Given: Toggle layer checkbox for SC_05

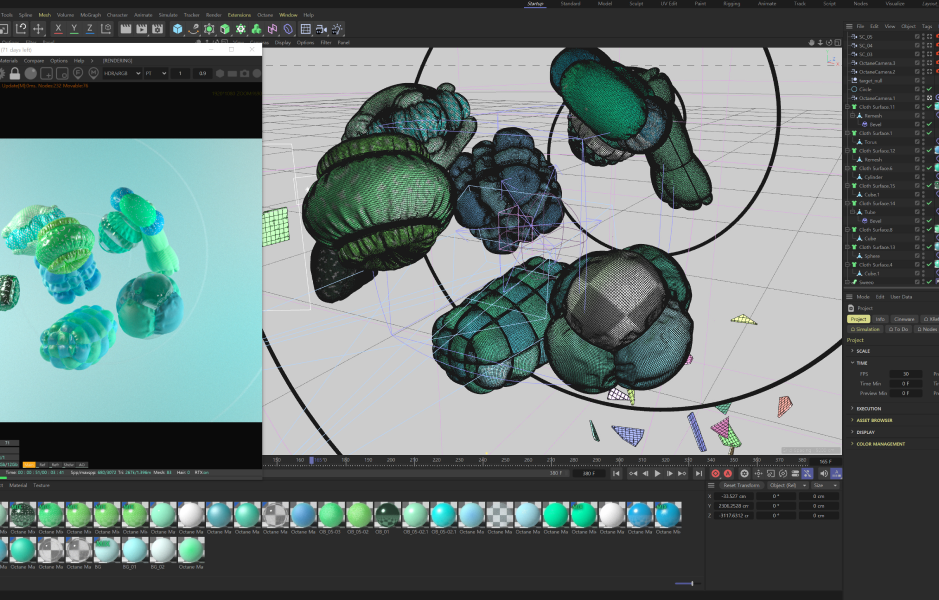Looking at the screenshot, I should (x=917, y=37).
